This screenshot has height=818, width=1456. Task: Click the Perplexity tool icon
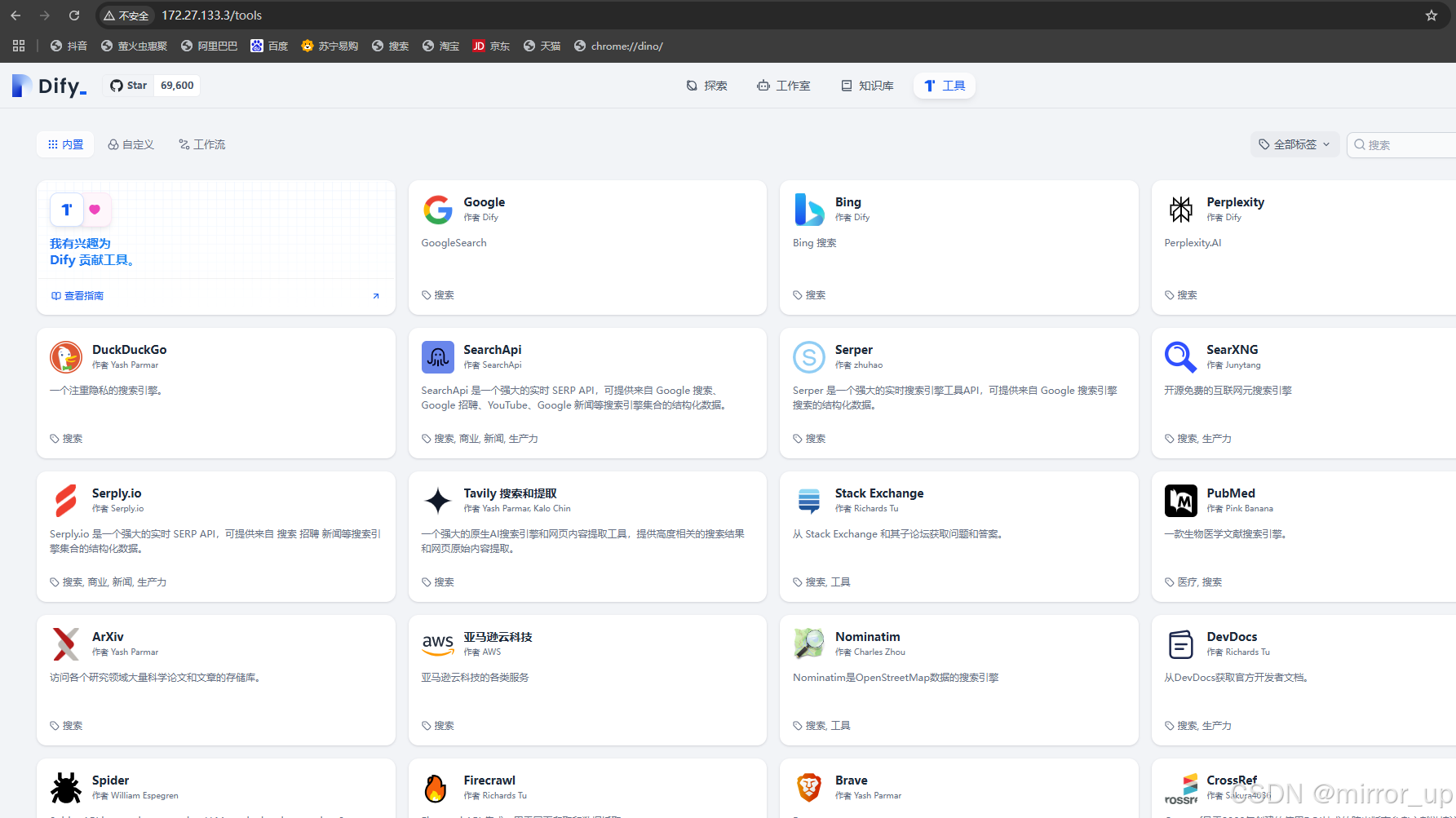[1180, 210]
